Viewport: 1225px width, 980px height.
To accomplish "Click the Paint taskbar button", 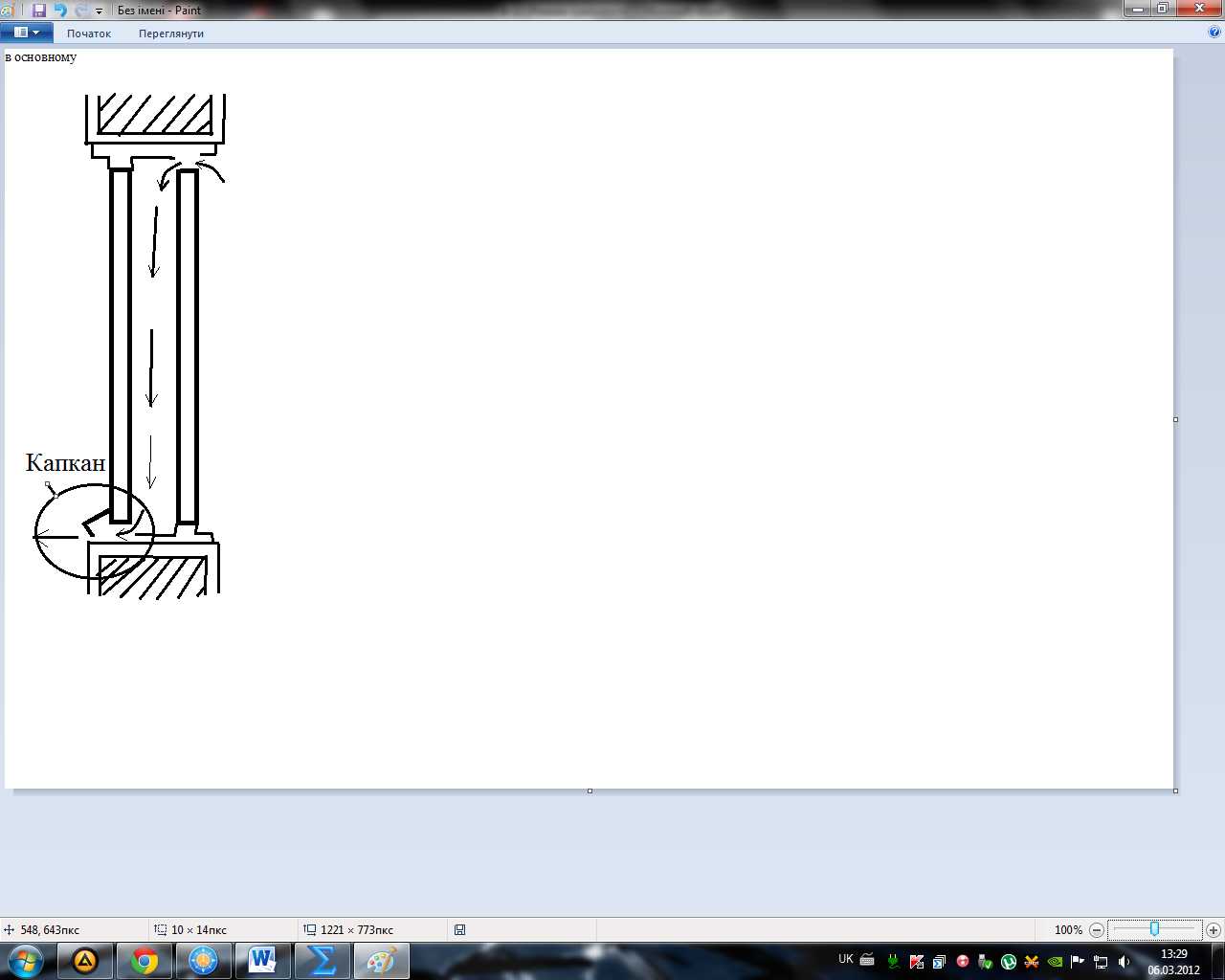I will pyautogui.click(x=381, y=961).
